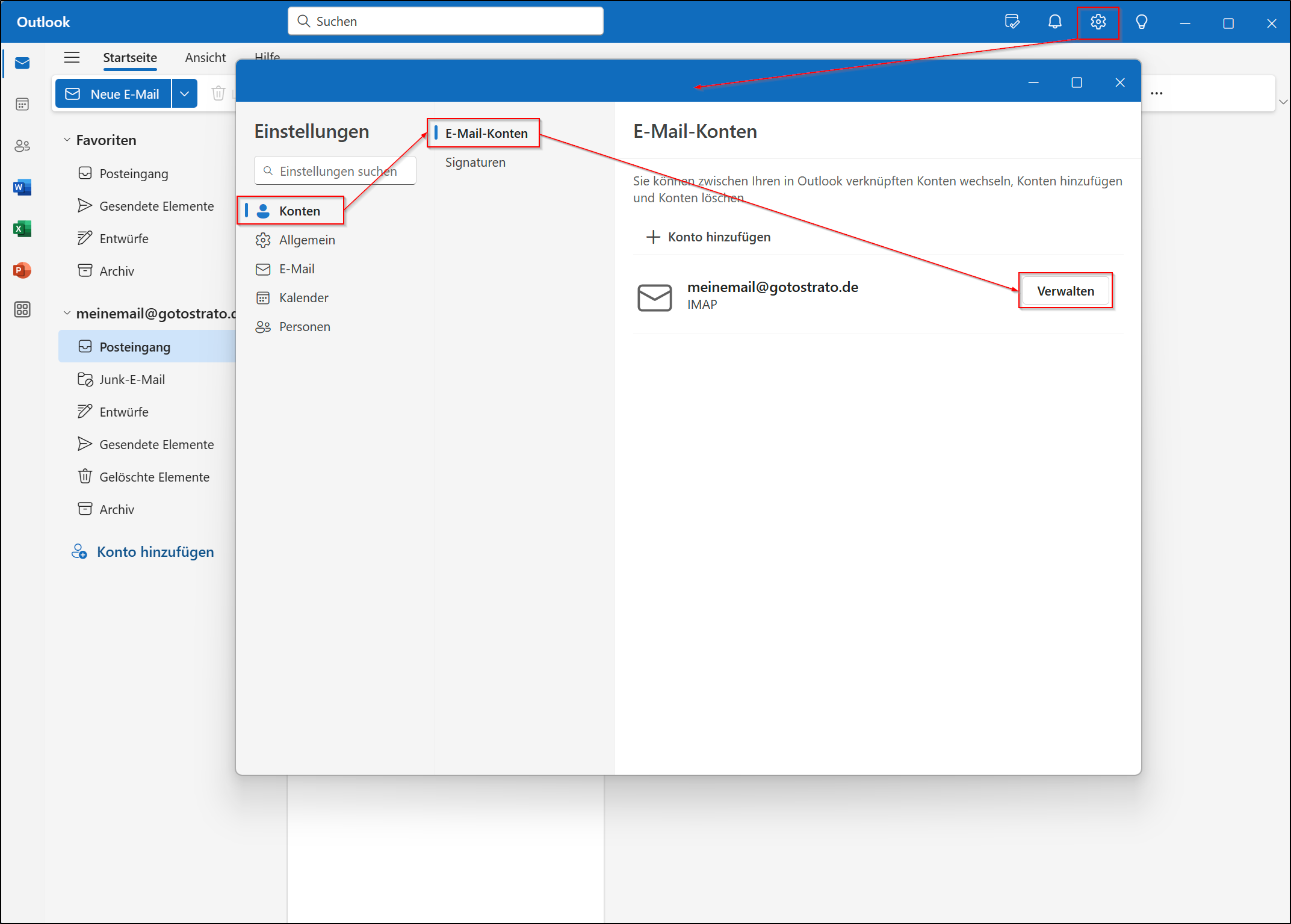
Task: Click the hamburger navigation menu icon
Action: pyautogui.click(x=72, y=57)
